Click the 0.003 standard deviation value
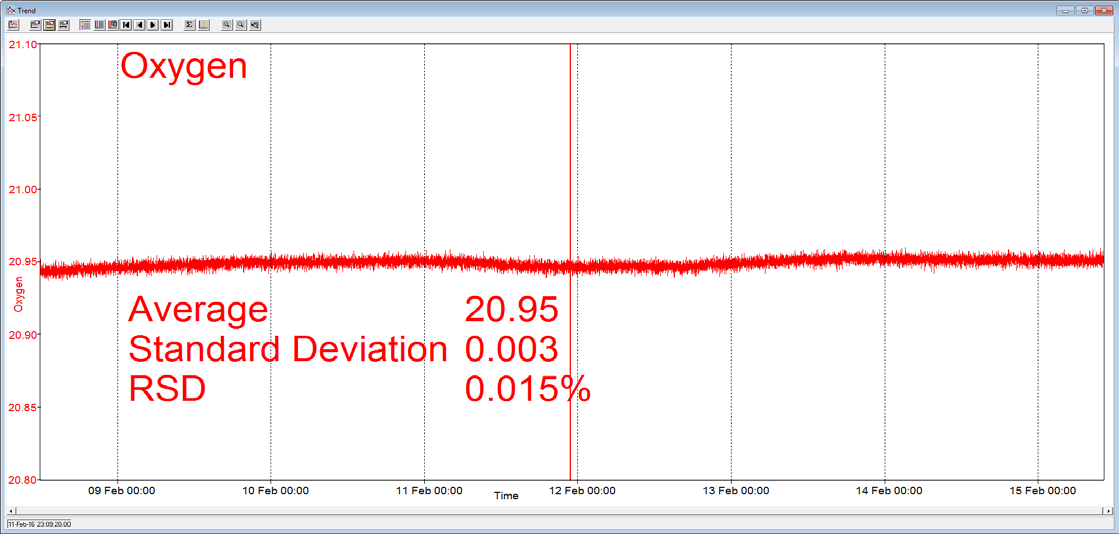Screen dimensions: 1119x534 pos(511,350)
